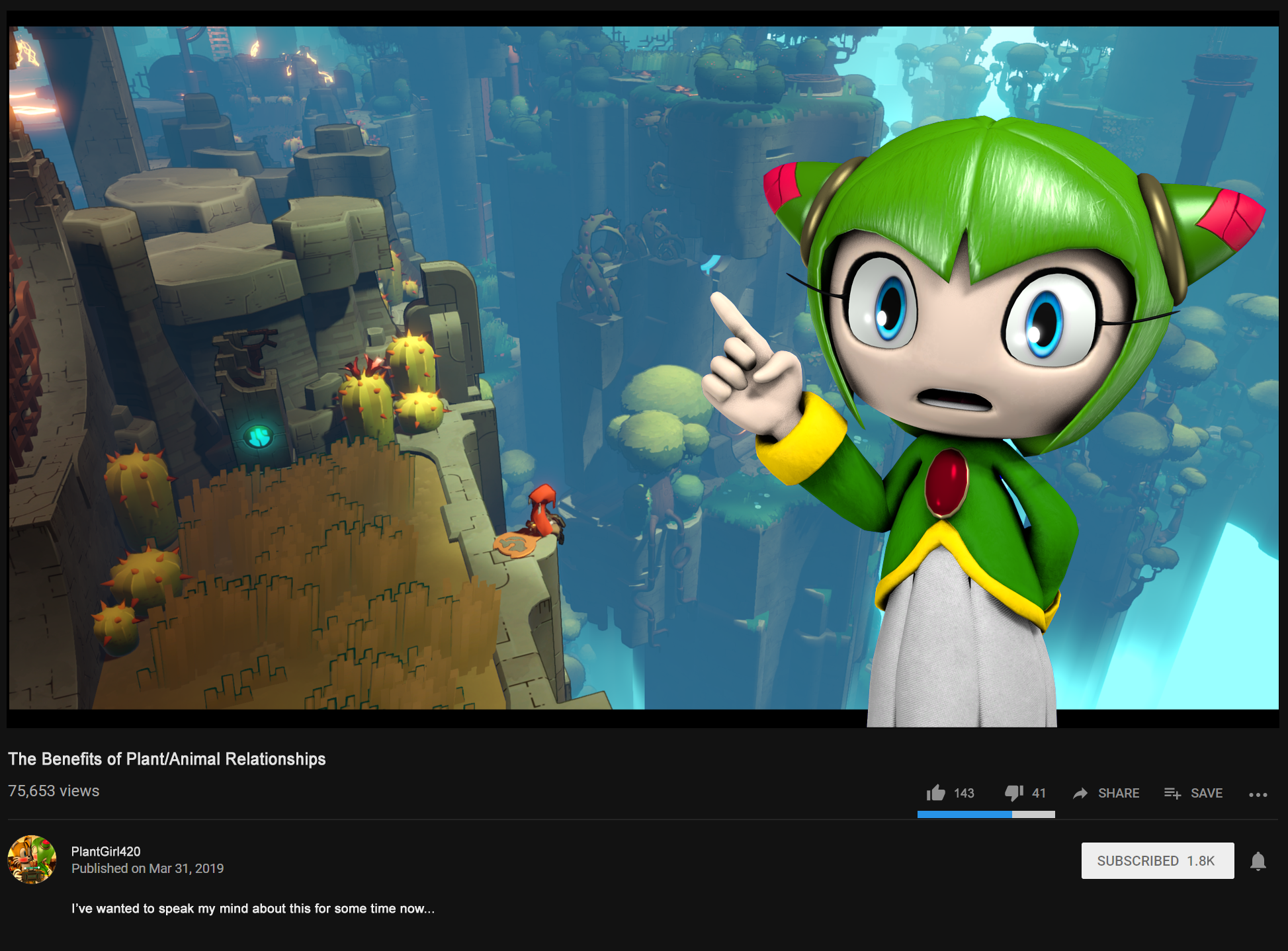Image resolution: width=1288 pixels, height=951 pixels.
Task: Click the thumbs up like icon
Action: point(935,793)
